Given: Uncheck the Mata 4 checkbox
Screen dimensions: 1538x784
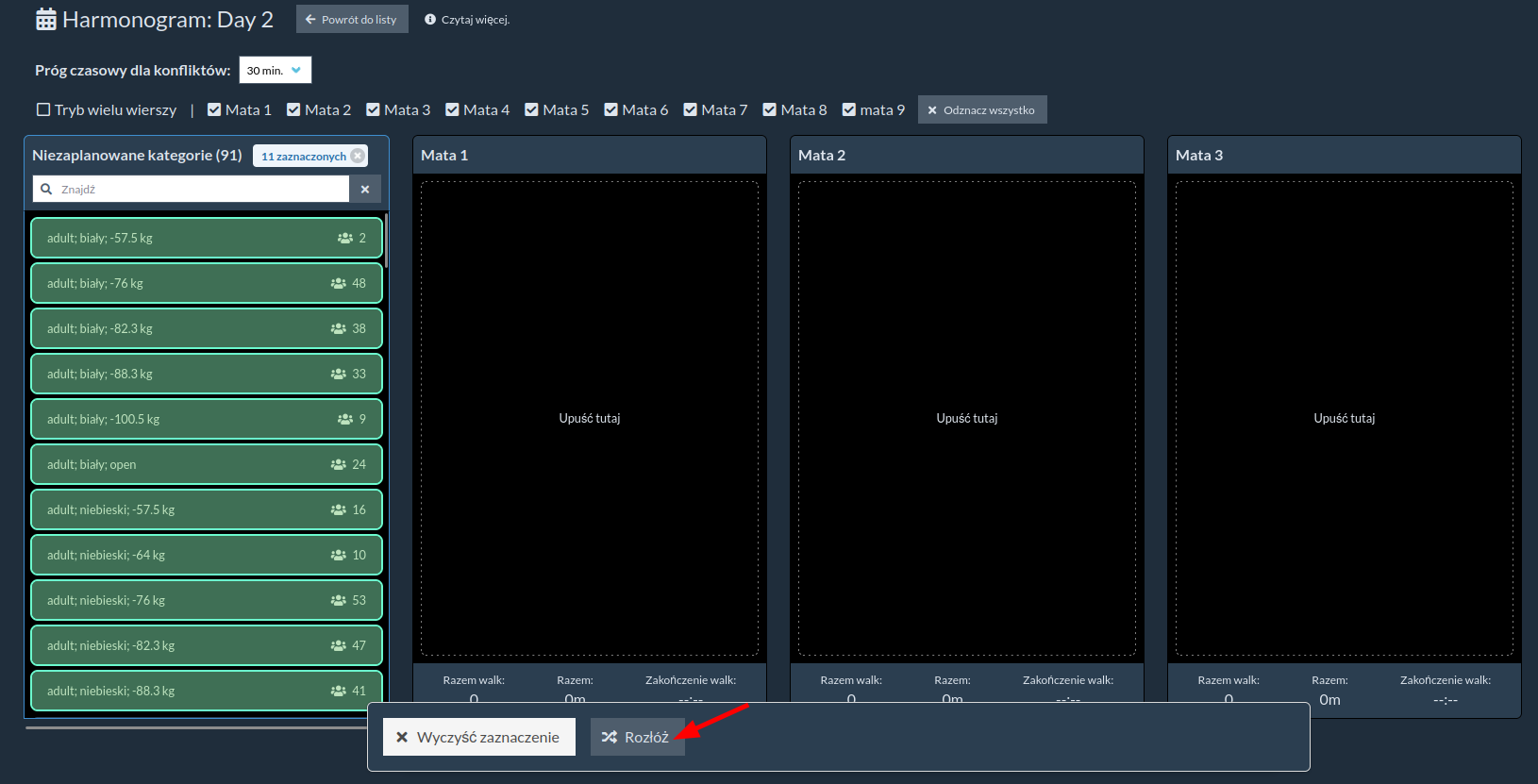Looking at the screenshot, I should point(453,110).
